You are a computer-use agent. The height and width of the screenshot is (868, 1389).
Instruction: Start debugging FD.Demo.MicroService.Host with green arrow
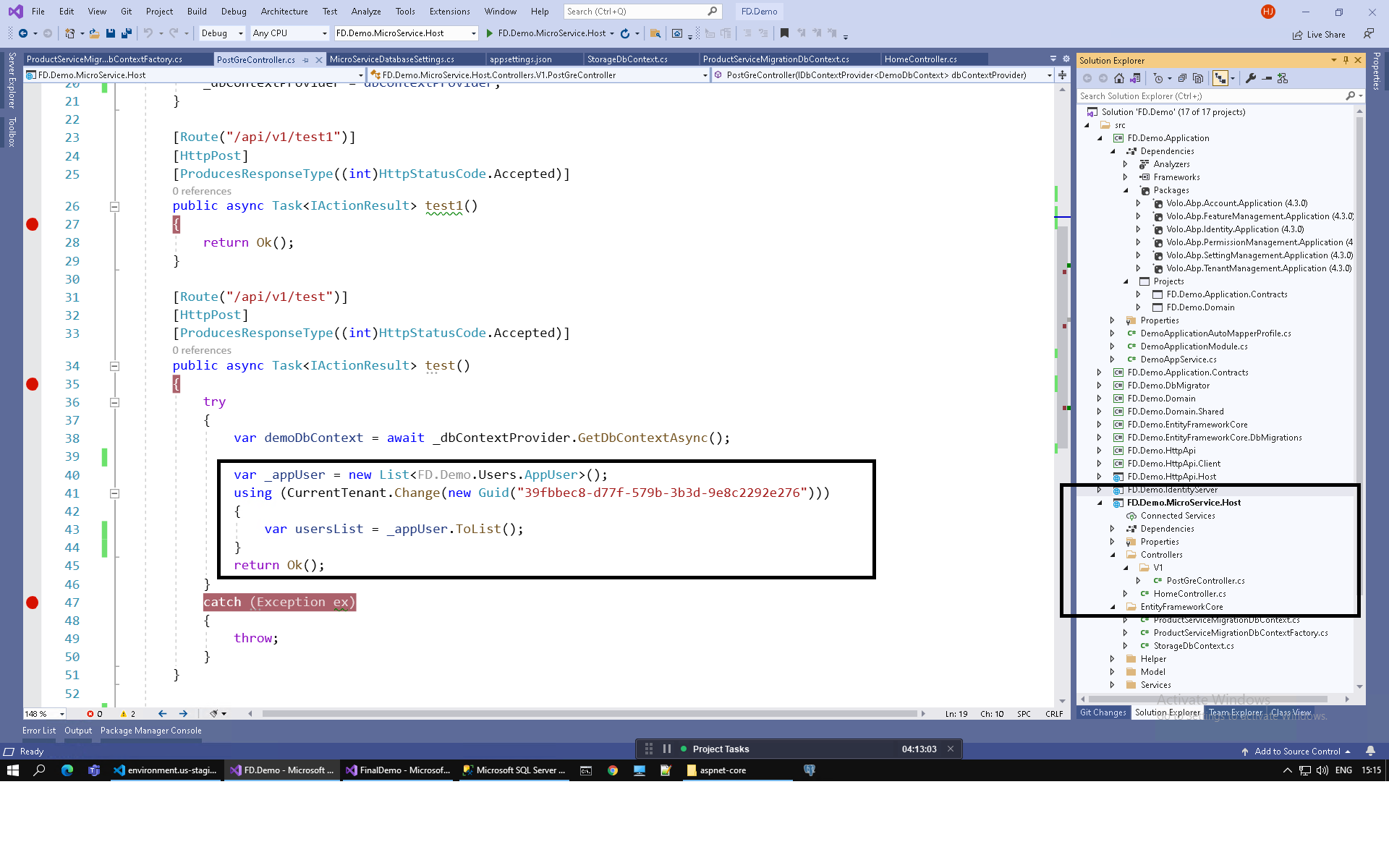pos(490,33)
